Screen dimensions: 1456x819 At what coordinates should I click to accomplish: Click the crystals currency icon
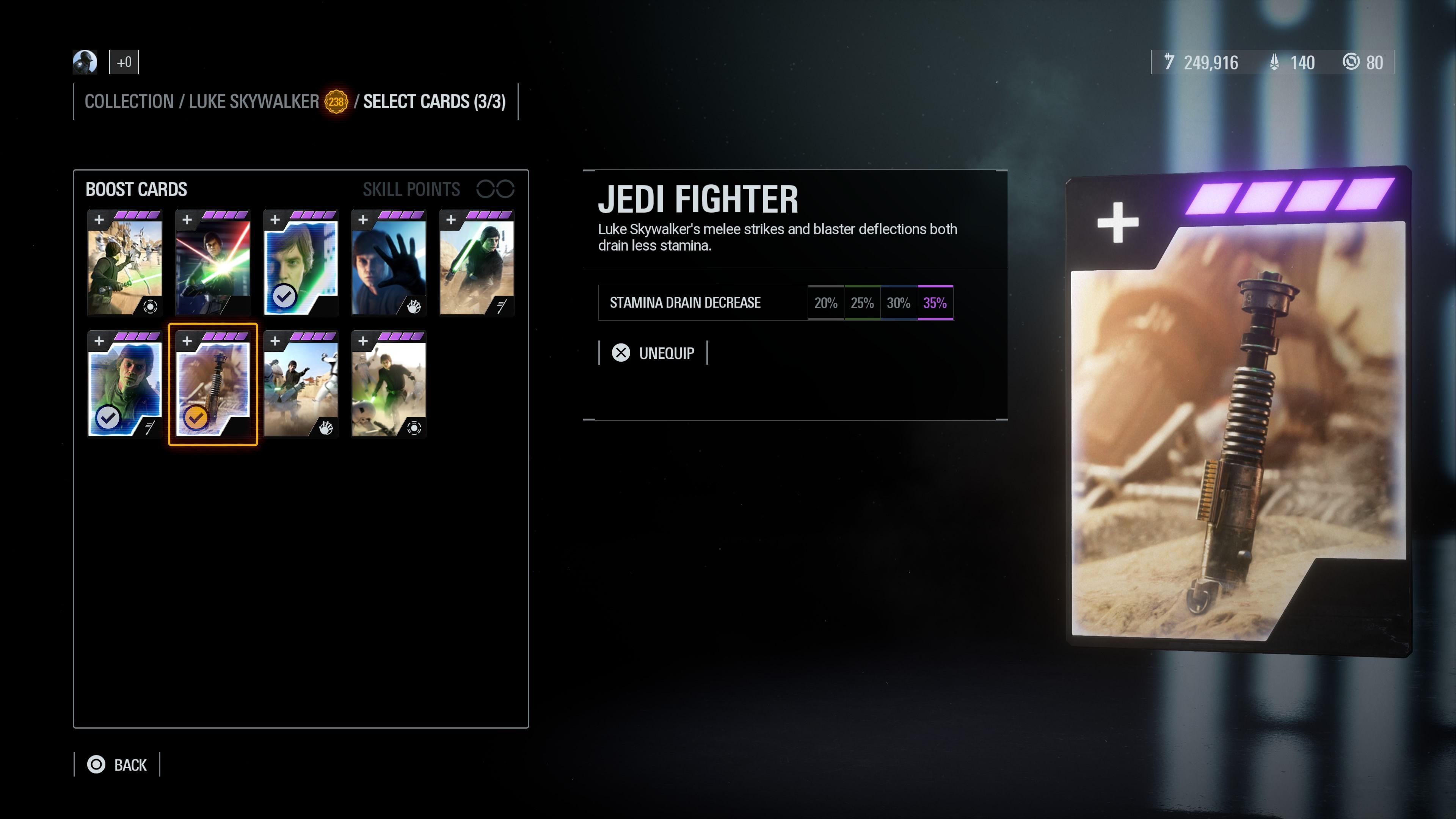point(1274,62)
